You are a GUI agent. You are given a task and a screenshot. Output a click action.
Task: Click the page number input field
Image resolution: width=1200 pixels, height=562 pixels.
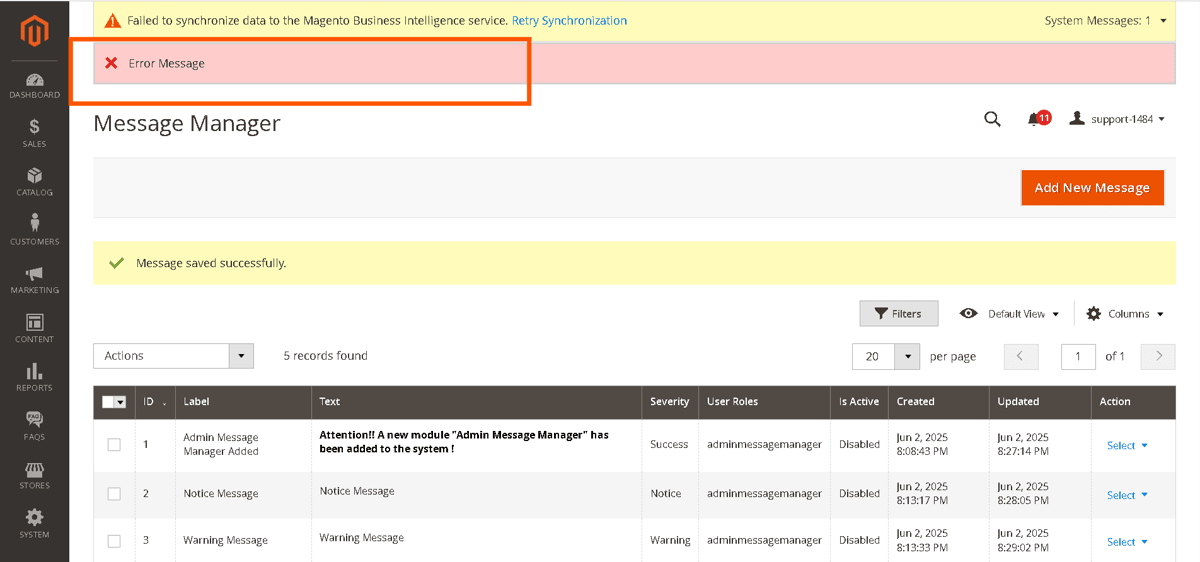(x=1077, y=356)
